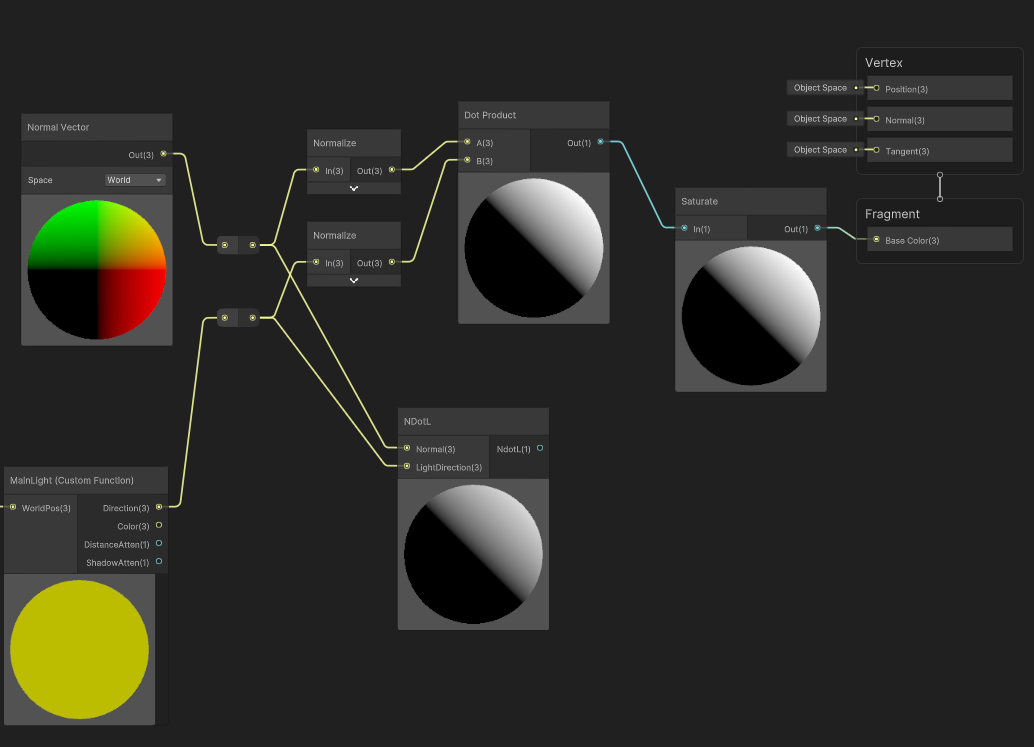
Task: Click the Saturate node's In(1) port
Action: 684,229
